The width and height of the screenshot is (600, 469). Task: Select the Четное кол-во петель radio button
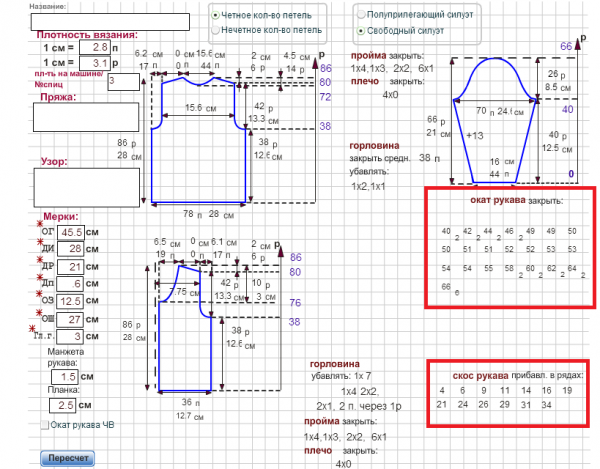215,16
